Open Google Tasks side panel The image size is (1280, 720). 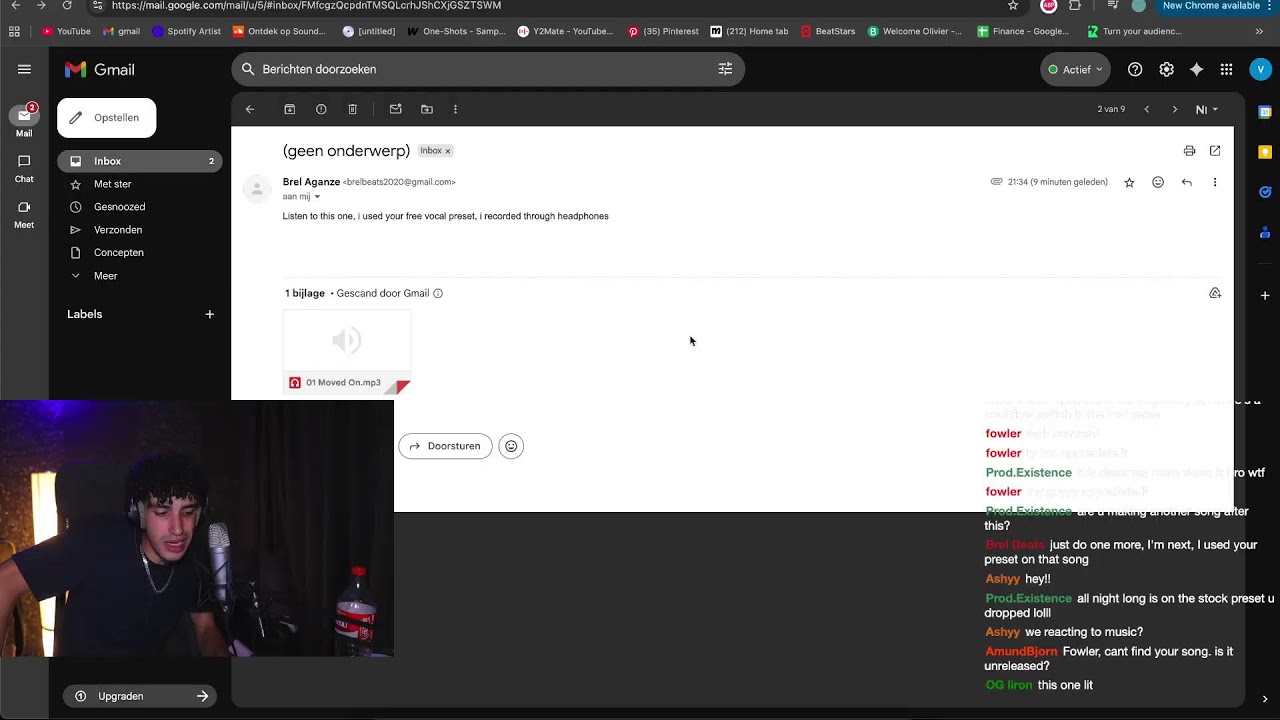click(1265, 192)
